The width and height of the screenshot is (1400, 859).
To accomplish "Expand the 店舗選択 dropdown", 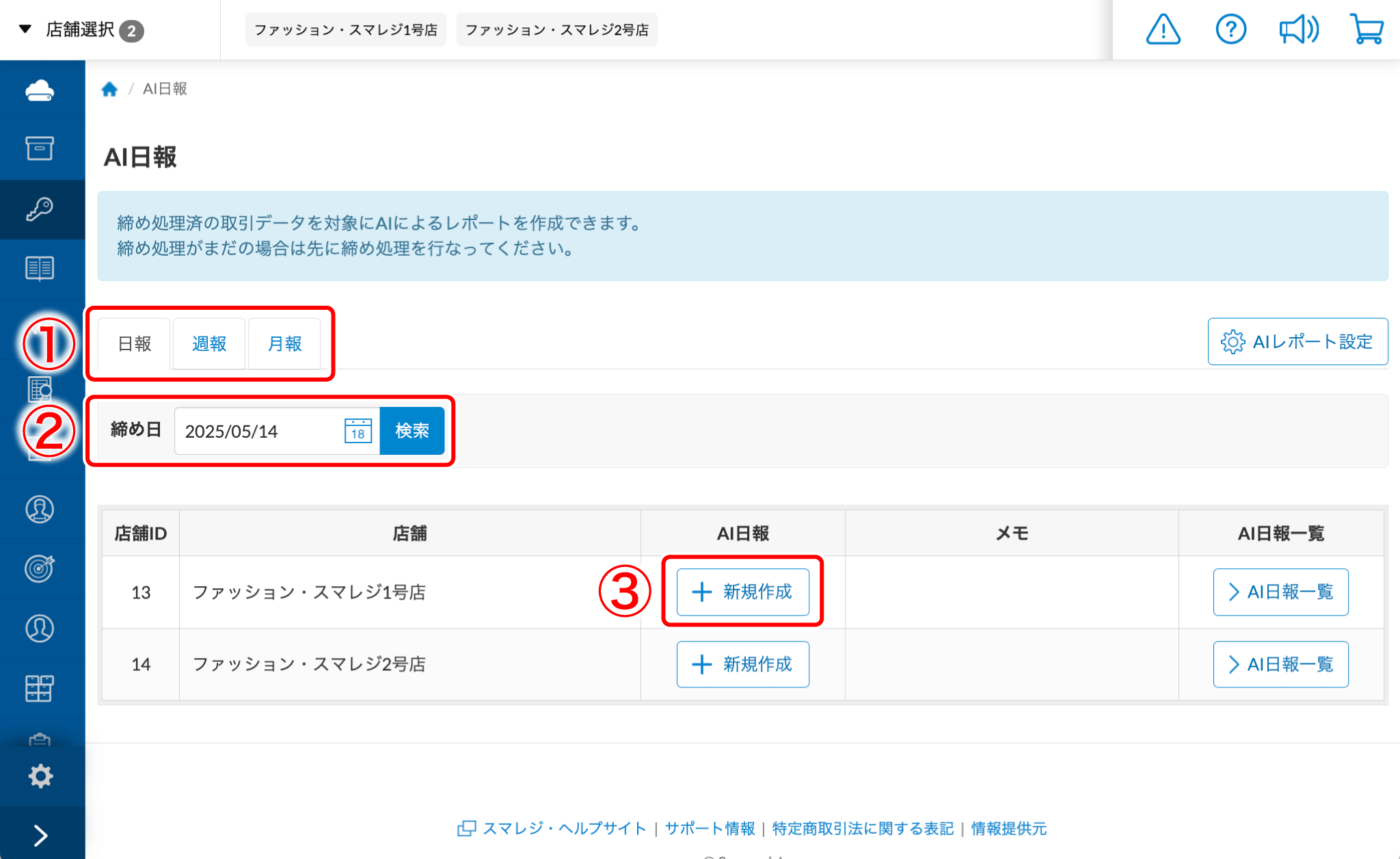I will pyautogui.click(x=81, y=30).
